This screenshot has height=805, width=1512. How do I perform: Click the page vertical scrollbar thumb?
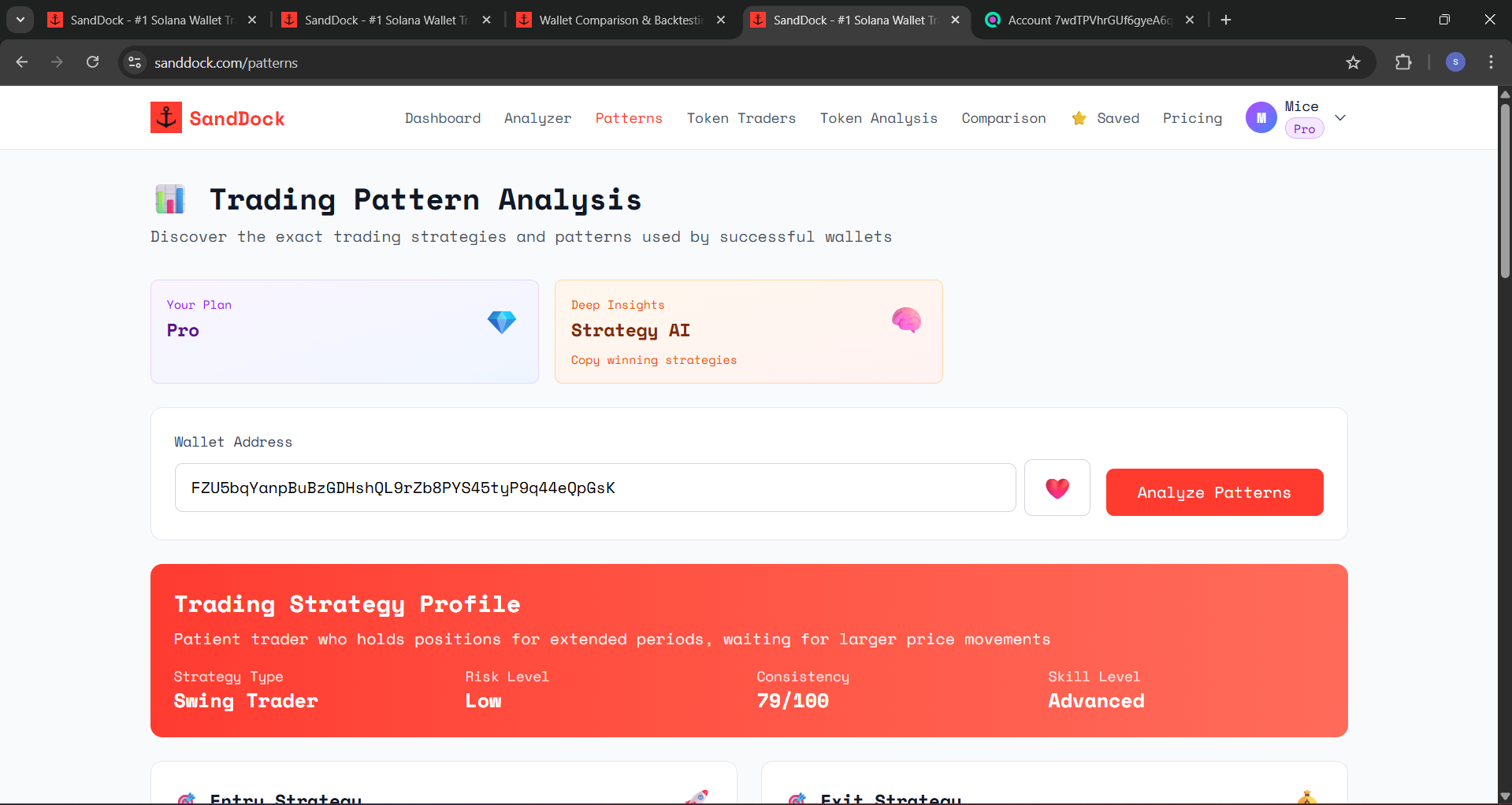(x=1505, y=189)
